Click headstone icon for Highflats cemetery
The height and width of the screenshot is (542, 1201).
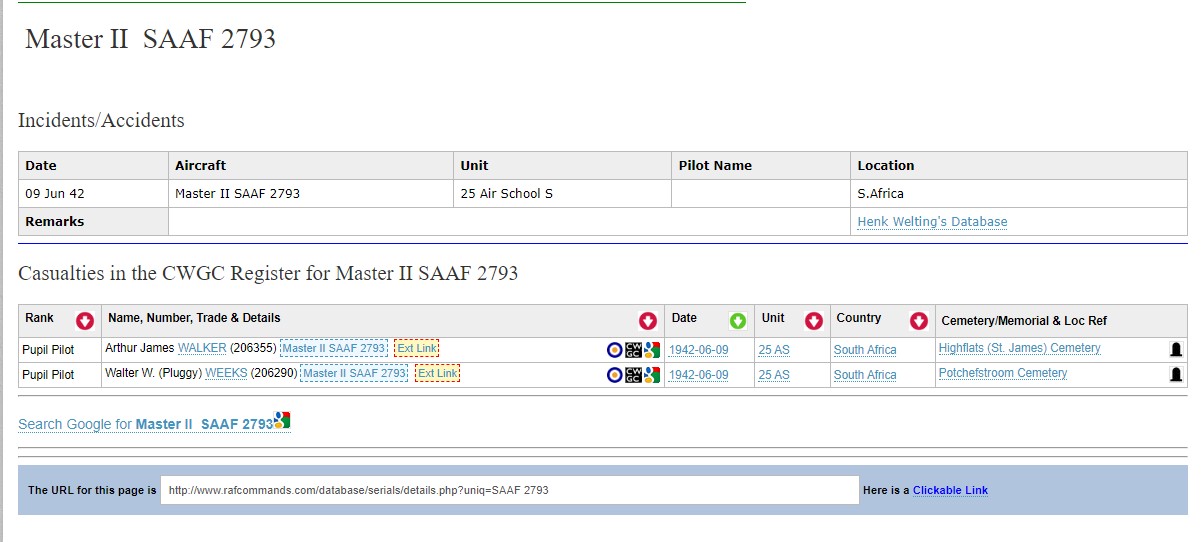(x=1176, y=350)
